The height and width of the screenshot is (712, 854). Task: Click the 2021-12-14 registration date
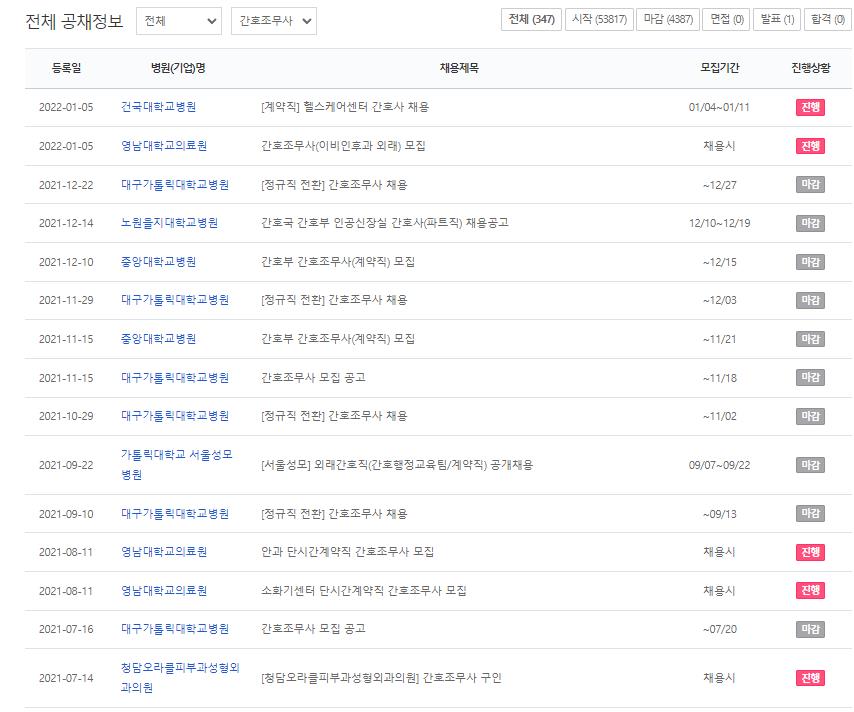66,223
